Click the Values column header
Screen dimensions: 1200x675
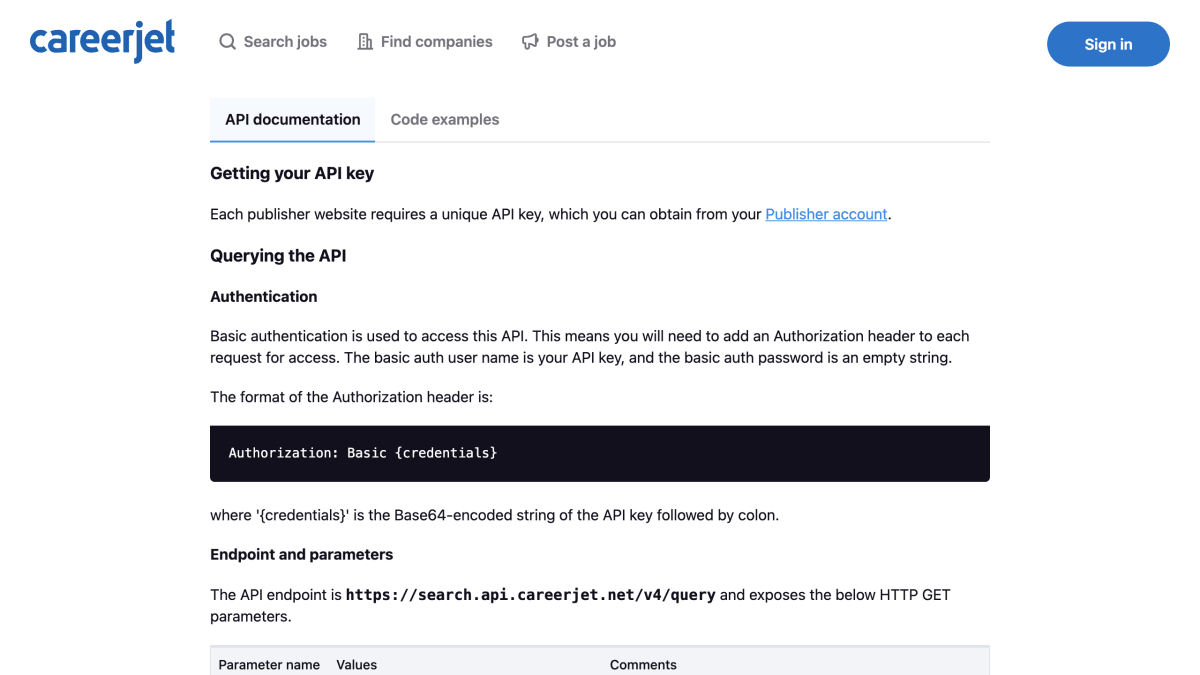pos(357,665)
